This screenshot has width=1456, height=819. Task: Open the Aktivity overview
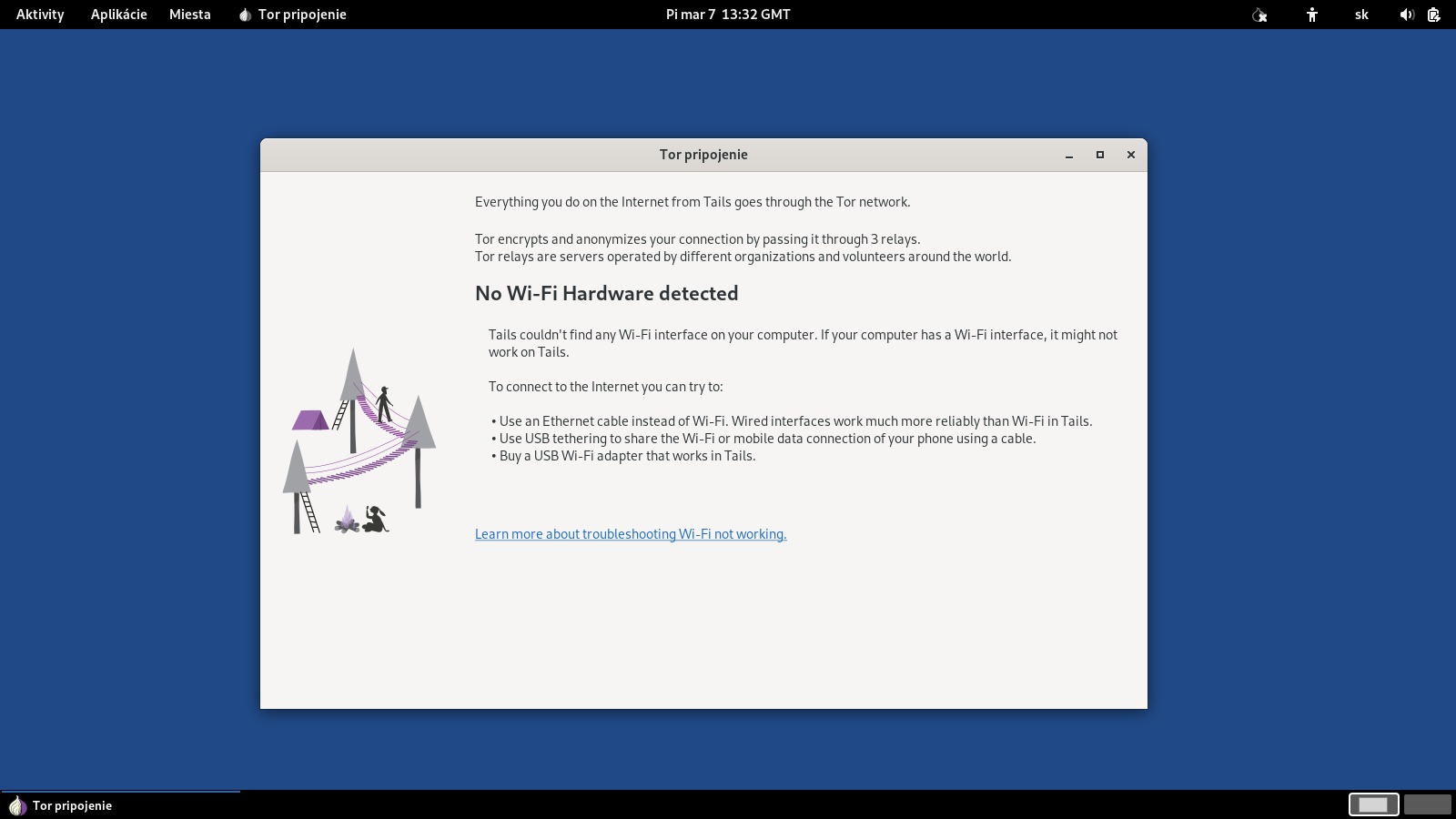40,15
